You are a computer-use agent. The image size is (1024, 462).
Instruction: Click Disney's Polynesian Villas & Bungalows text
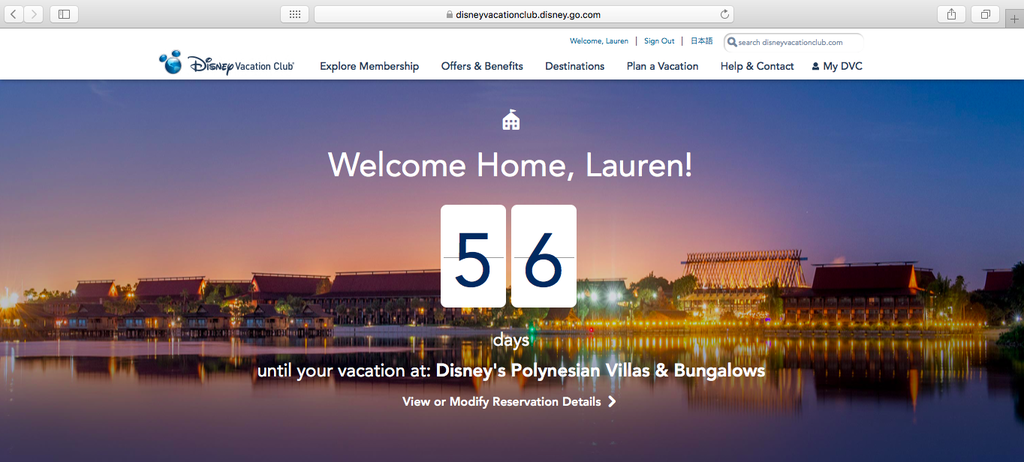(600, 371)
